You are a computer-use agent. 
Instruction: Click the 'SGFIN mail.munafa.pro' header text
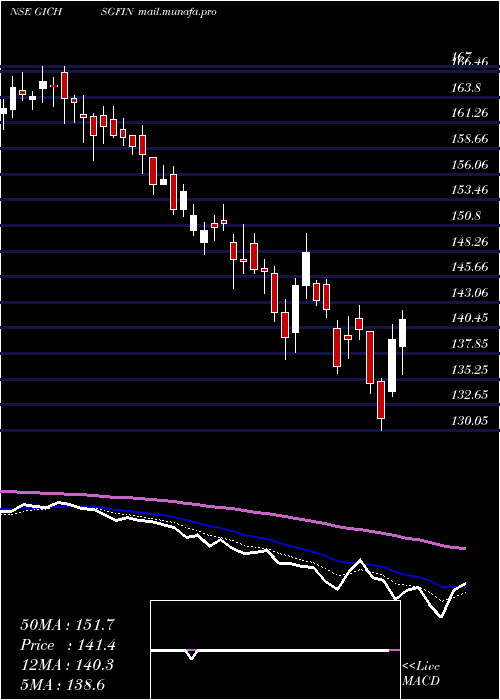pos(158,12)
